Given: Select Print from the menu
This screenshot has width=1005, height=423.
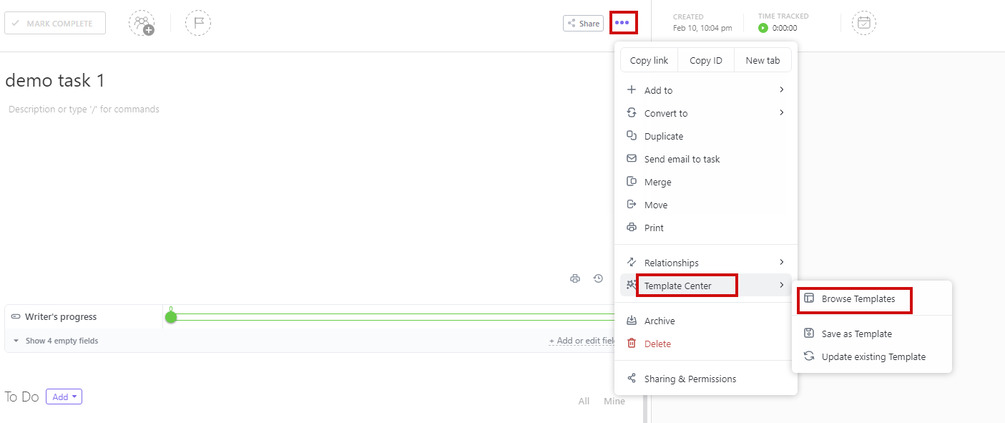Looking at the screenshot, I should tap(706, 228).
